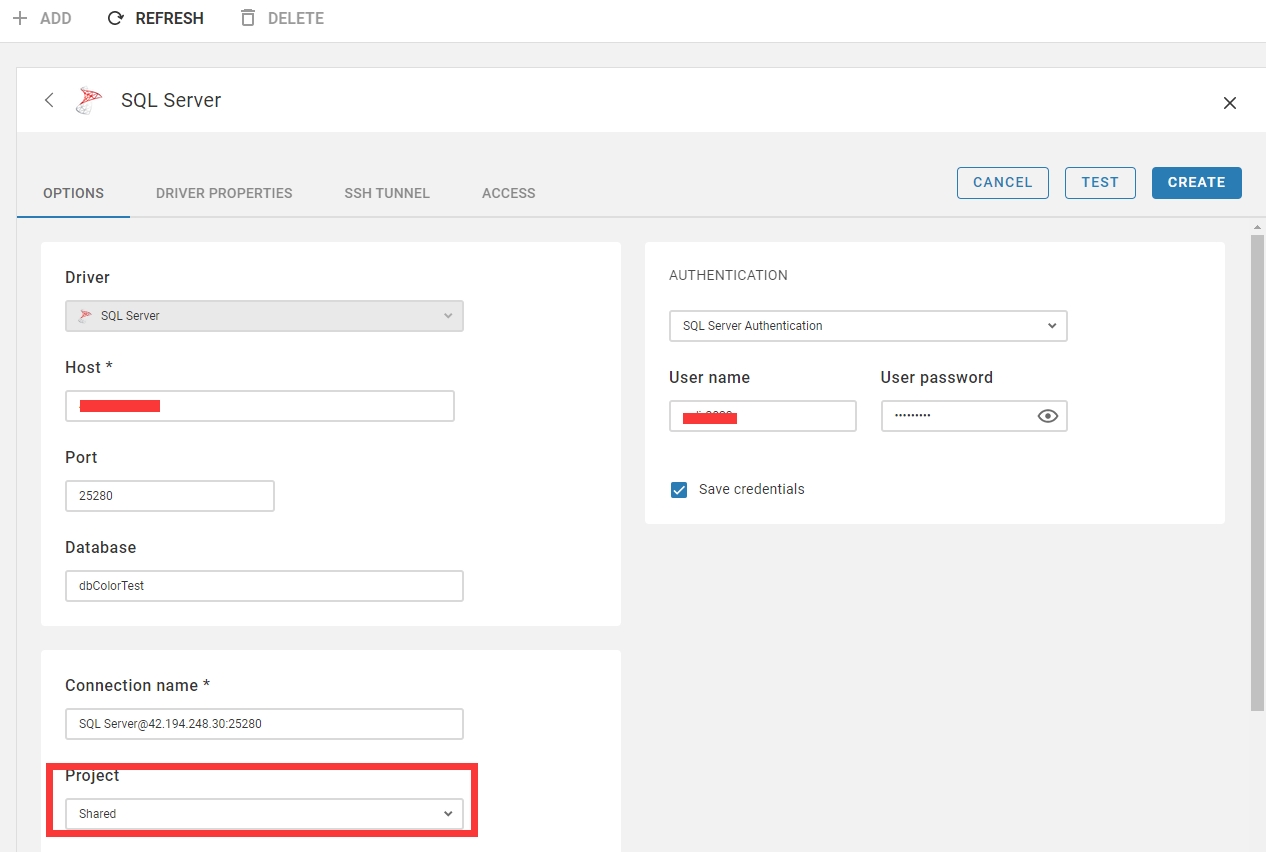Click the vertical scrollbar on the right
The image size is (1266, 852).
(x=1257, y=470)
